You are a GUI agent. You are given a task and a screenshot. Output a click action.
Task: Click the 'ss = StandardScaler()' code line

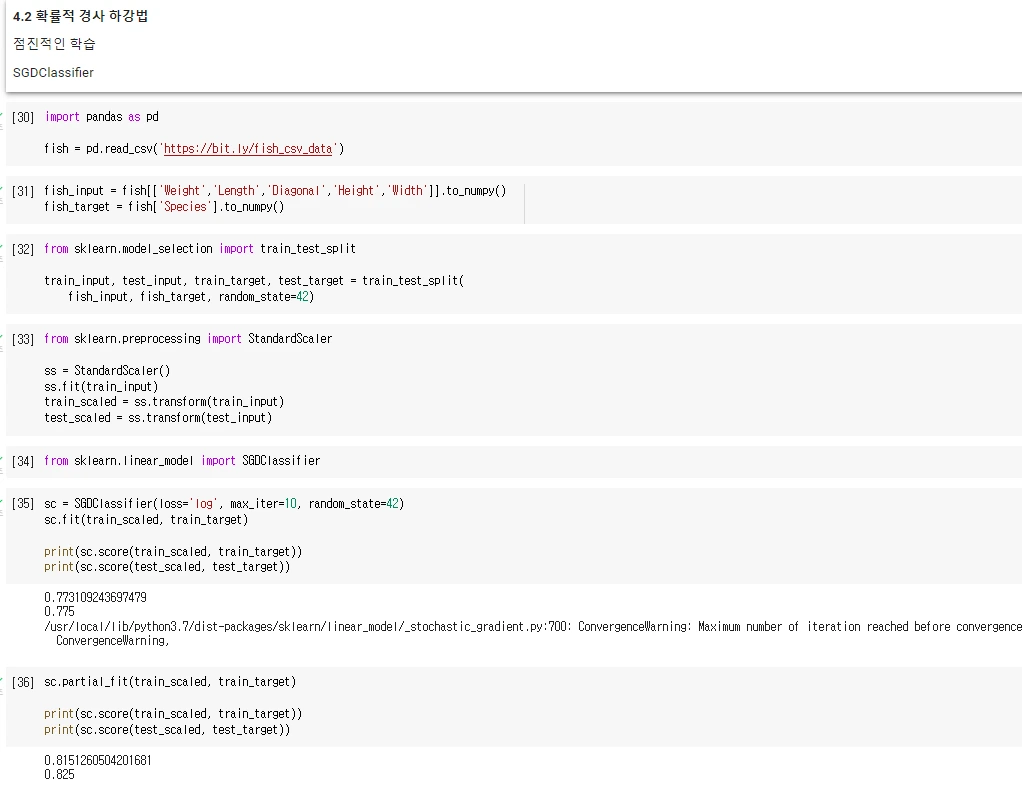pyautogui.click(x=107, y=370)
